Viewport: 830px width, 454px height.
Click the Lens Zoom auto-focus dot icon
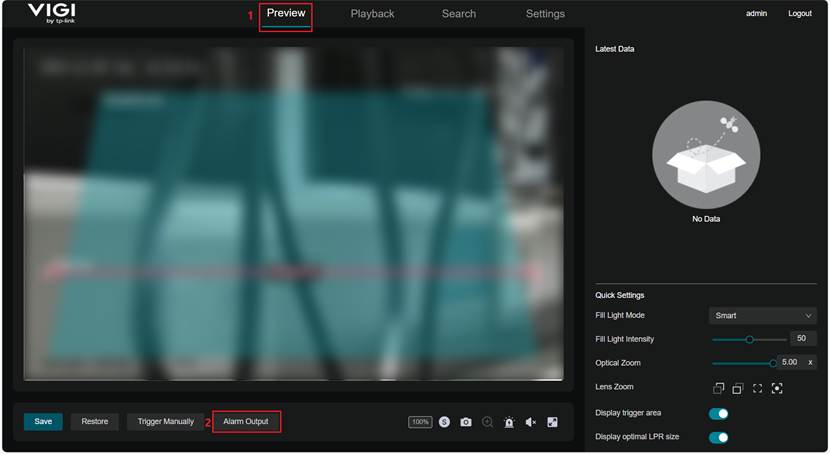tap(777, 388)
